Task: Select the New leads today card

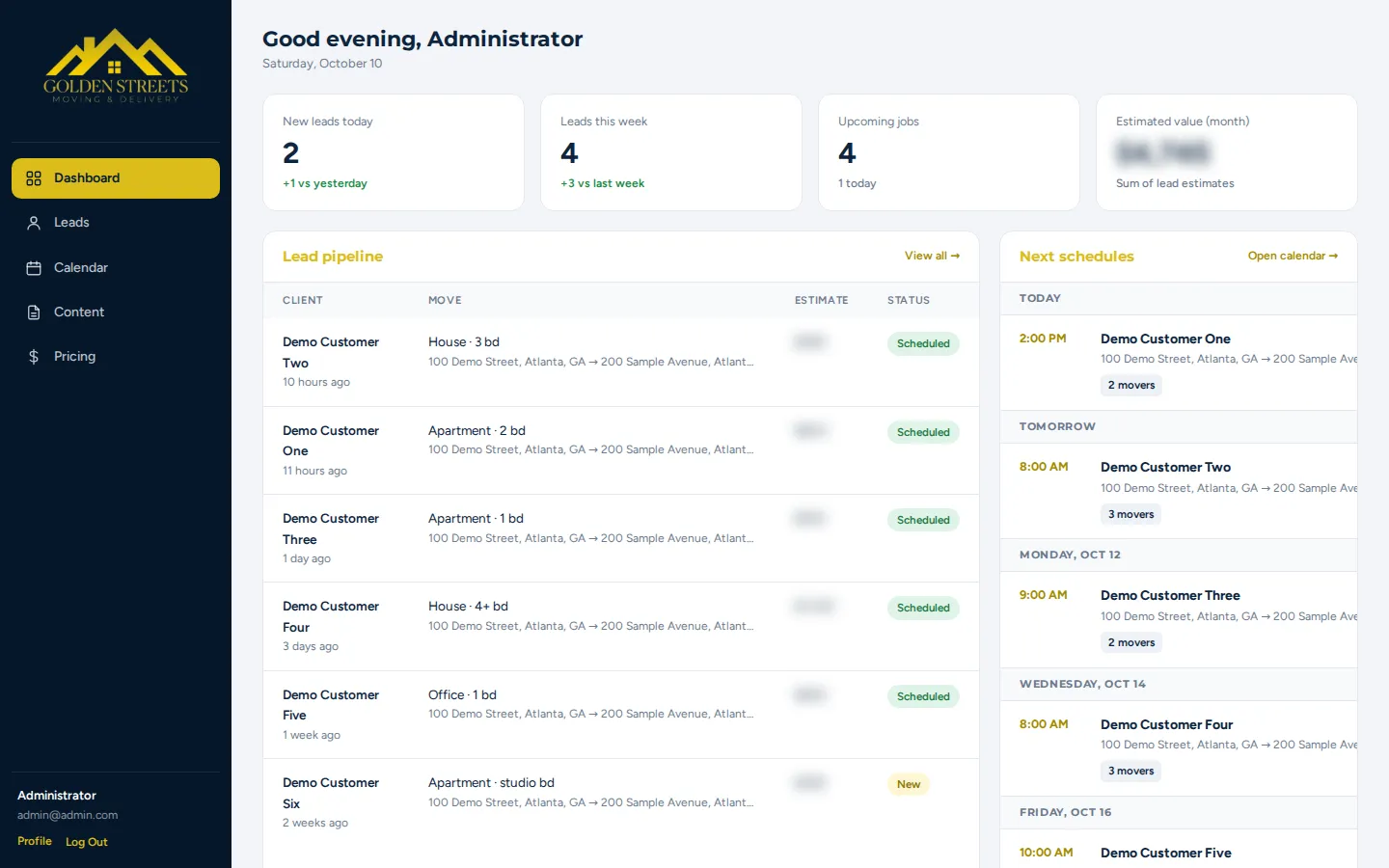Action: [x=394, y=152]
